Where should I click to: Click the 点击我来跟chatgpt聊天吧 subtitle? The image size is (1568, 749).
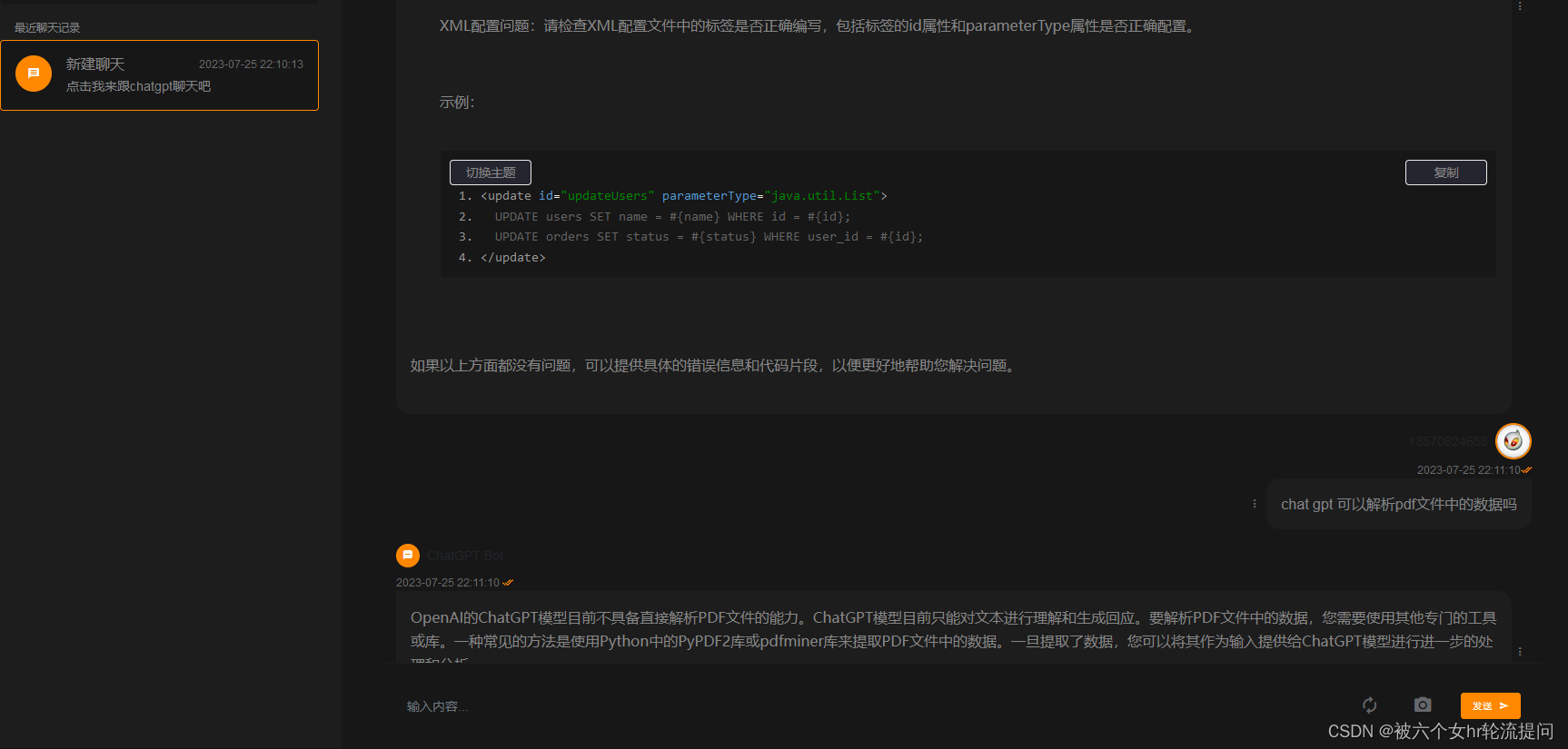tap(138, 86)
